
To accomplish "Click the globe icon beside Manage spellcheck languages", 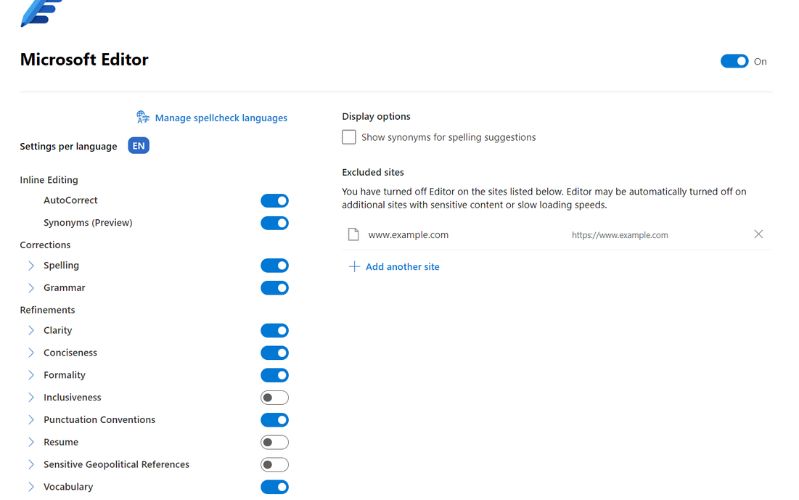I will (143, 117).
